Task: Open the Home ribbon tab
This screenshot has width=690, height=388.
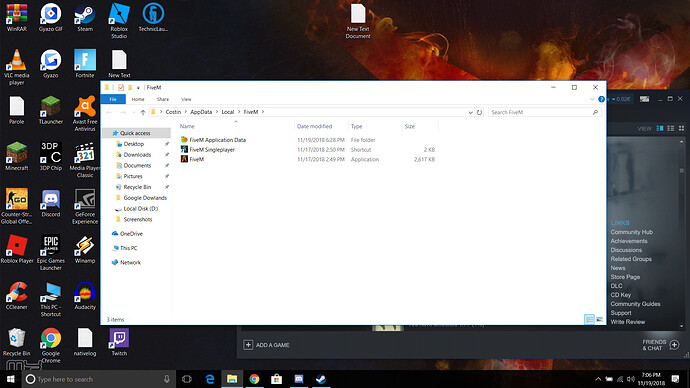Action: click(138, 99)
